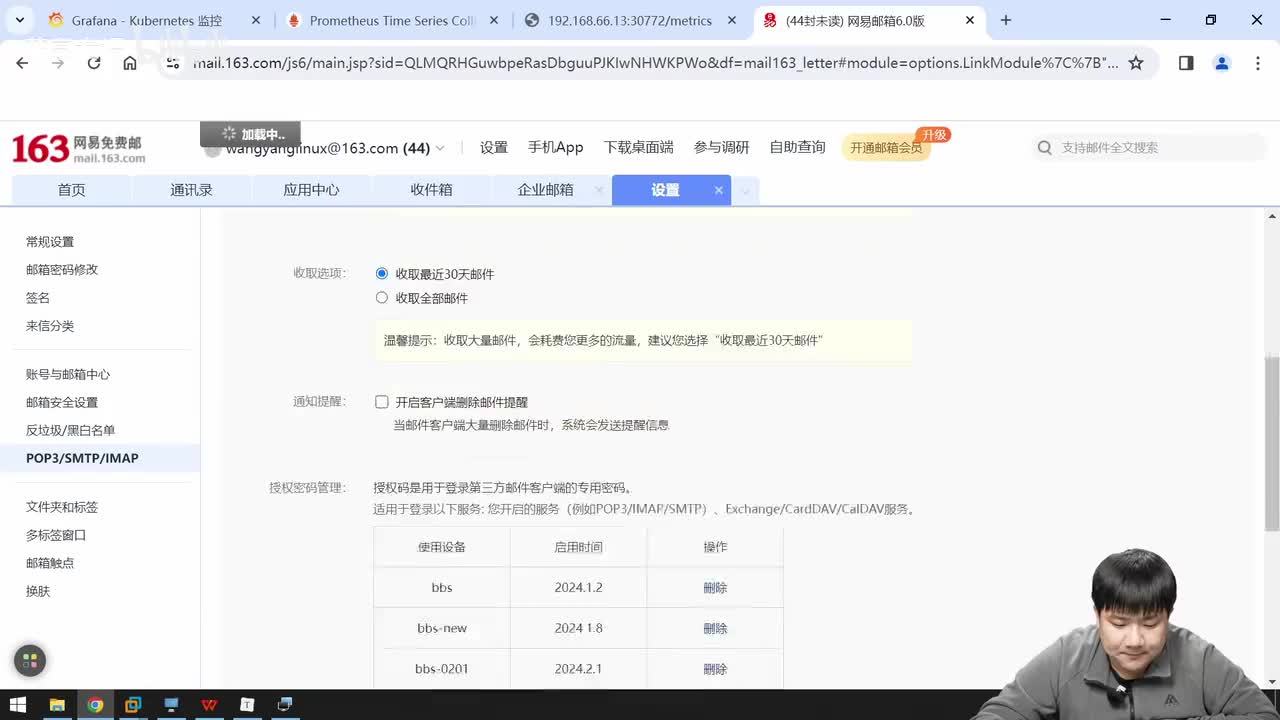
Task: Close the 企业邮箱 tab
Action: (599, 190)
